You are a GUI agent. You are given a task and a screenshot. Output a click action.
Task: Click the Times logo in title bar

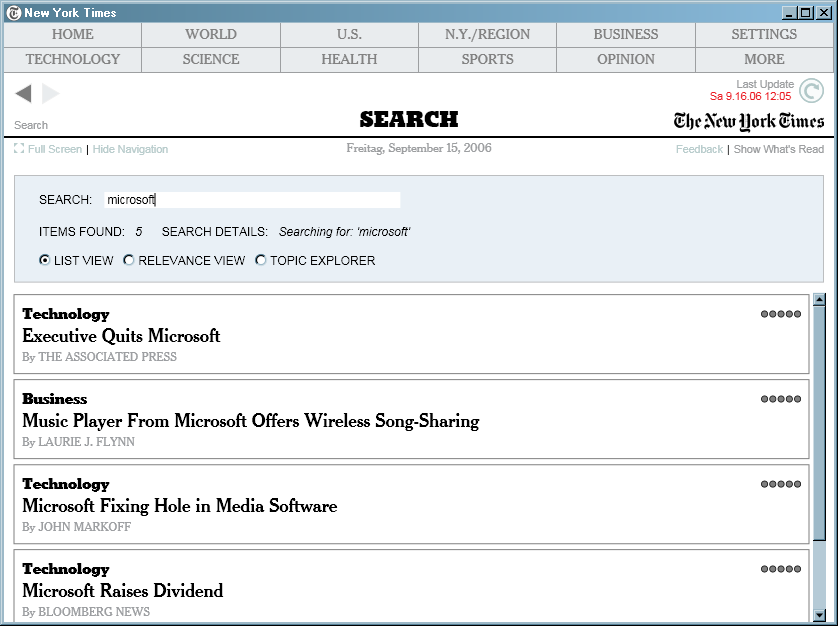click(x=14, y=13)
